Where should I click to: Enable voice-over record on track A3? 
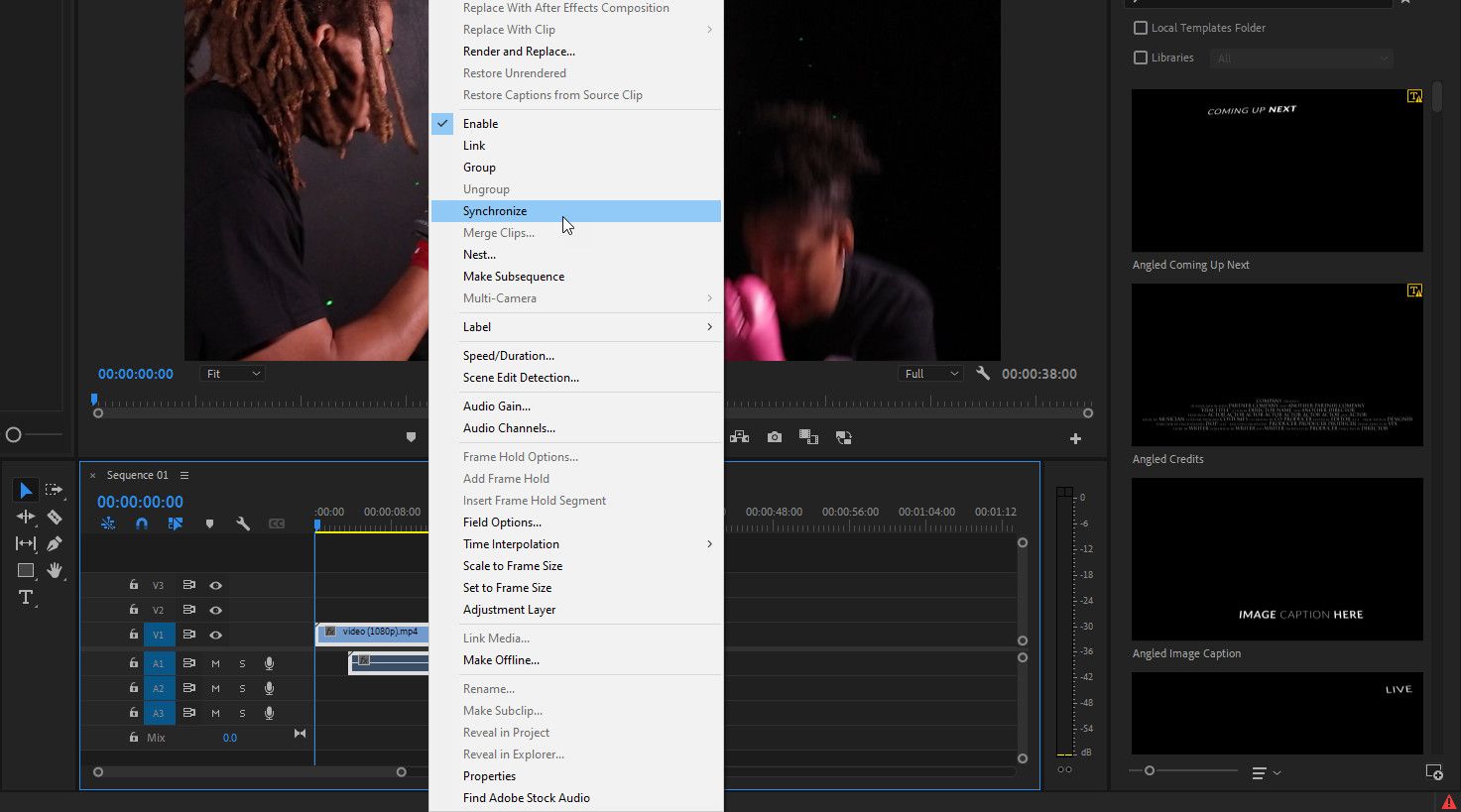point(269,713)
